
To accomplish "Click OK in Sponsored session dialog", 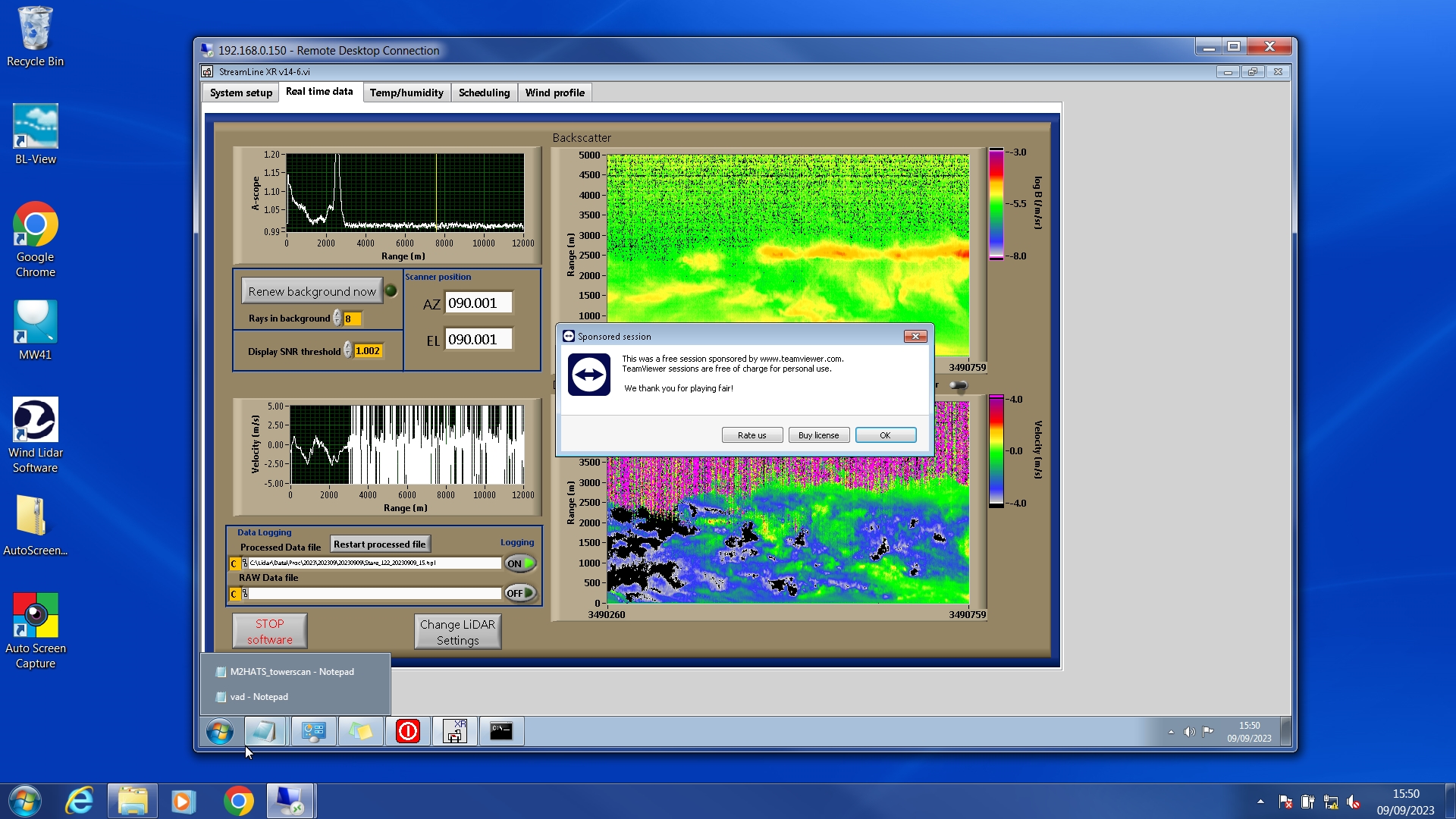I will (885, 435).
